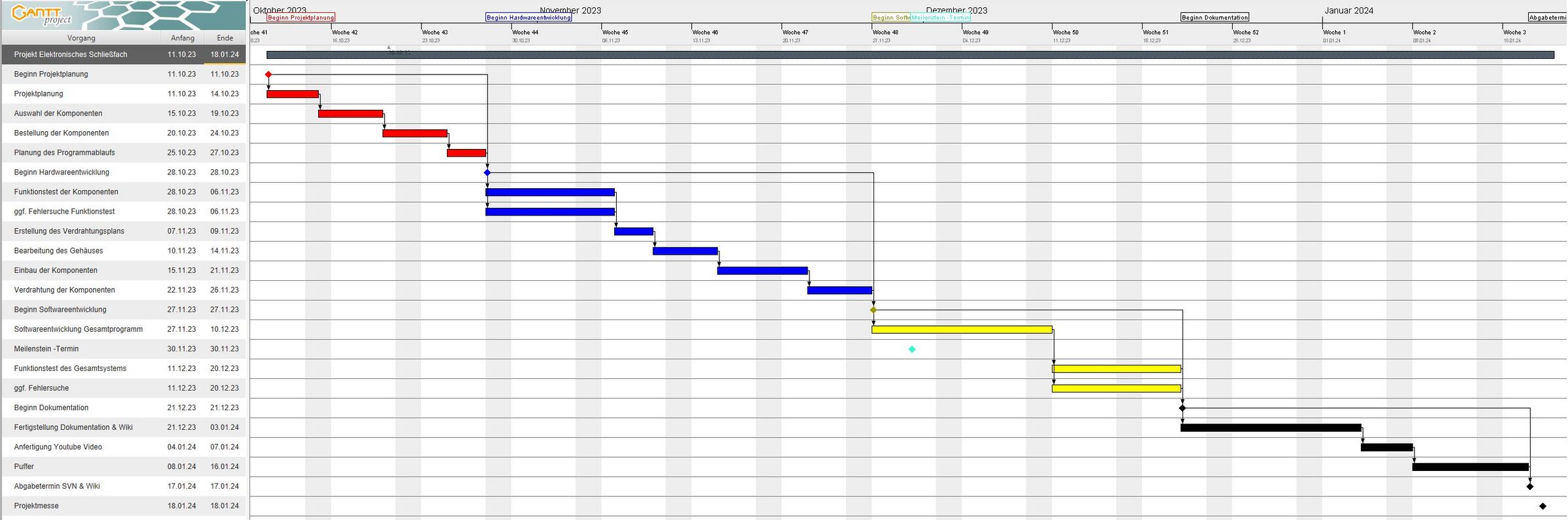The image size is (1568, 520).
Task: Select the Auswahl der Komponenten task row
Action: [58, 114]
